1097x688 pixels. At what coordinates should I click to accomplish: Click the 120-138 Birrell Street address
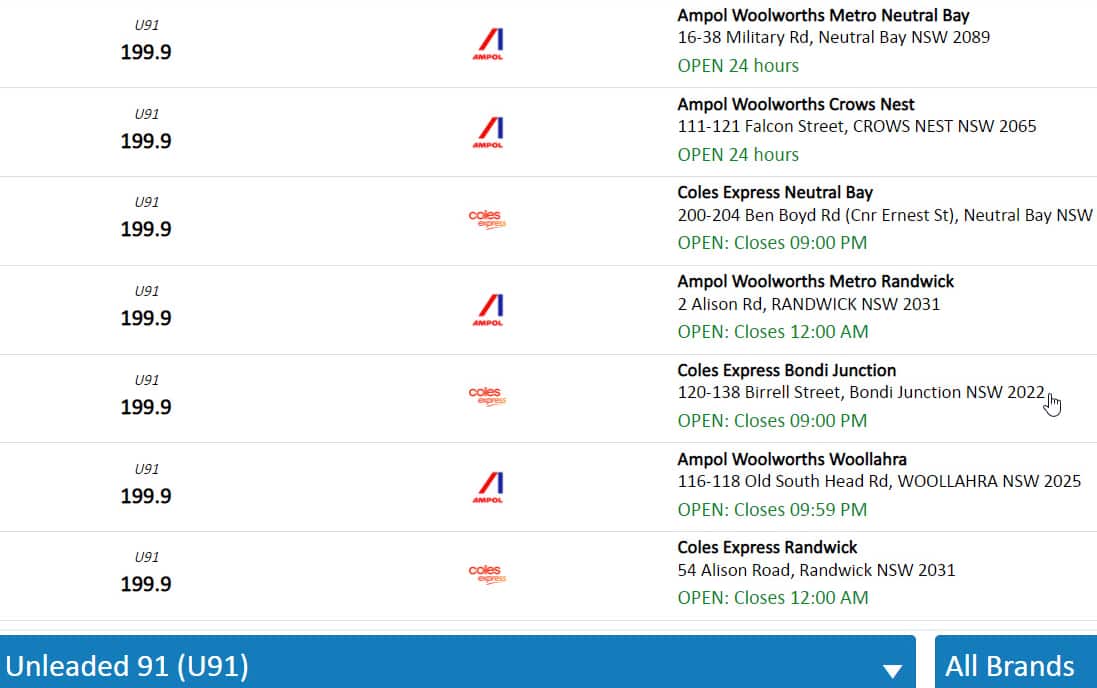click(x=860, y=392)
